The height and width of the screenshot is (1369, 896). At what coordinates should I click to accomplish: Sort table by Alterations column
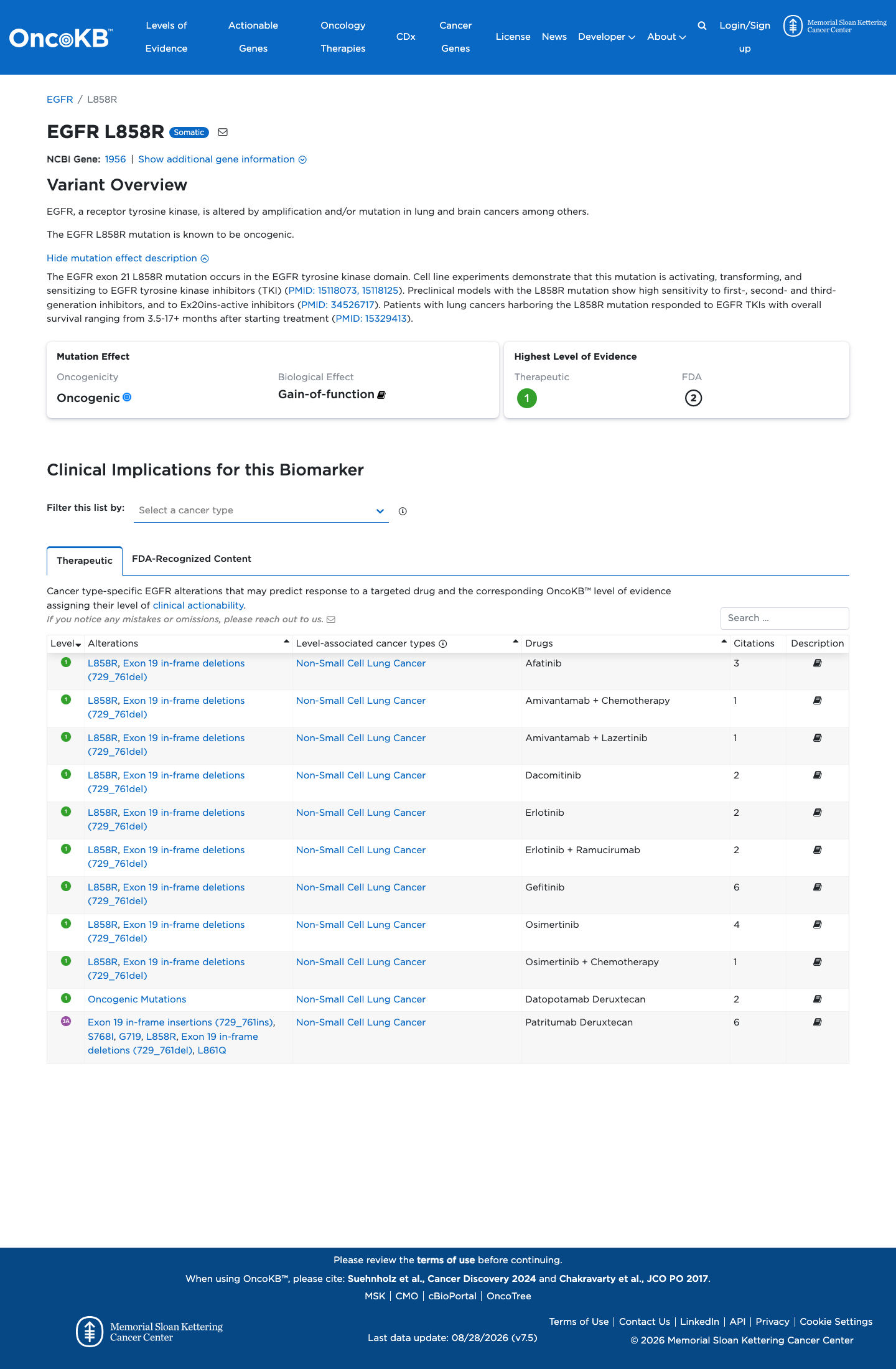pos(189,643)
